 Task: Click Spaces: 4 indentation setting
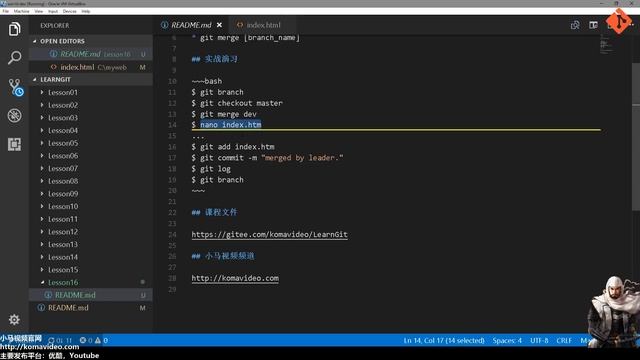tap(507, 340)
